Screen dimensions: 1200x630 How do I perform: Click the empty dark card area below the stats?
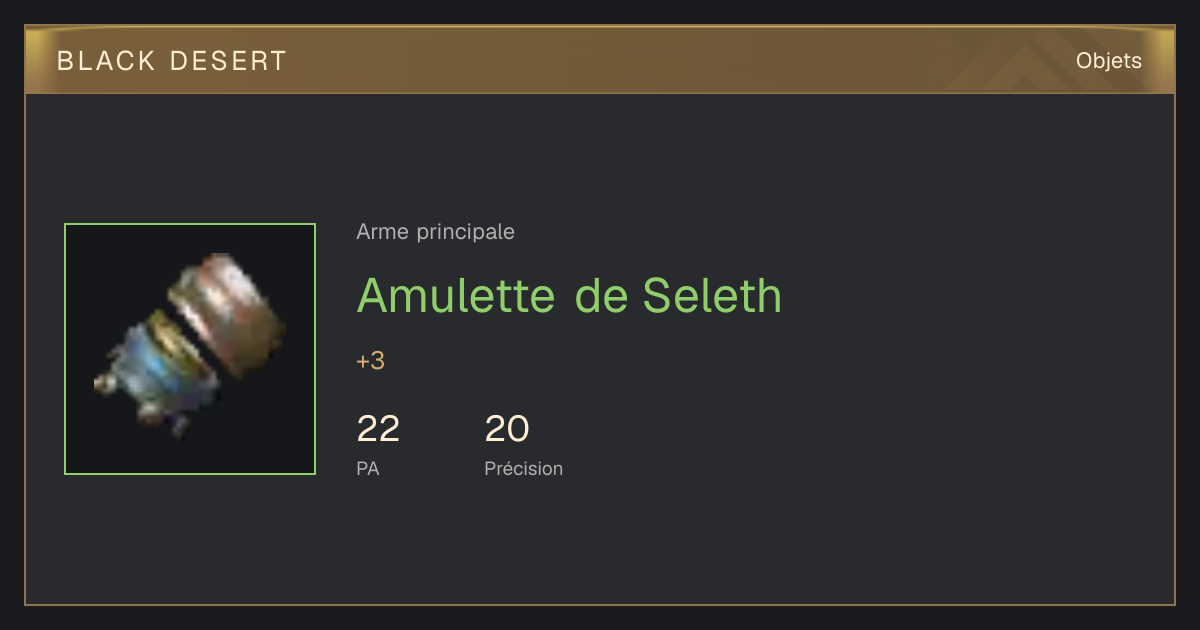pos(600,545)
